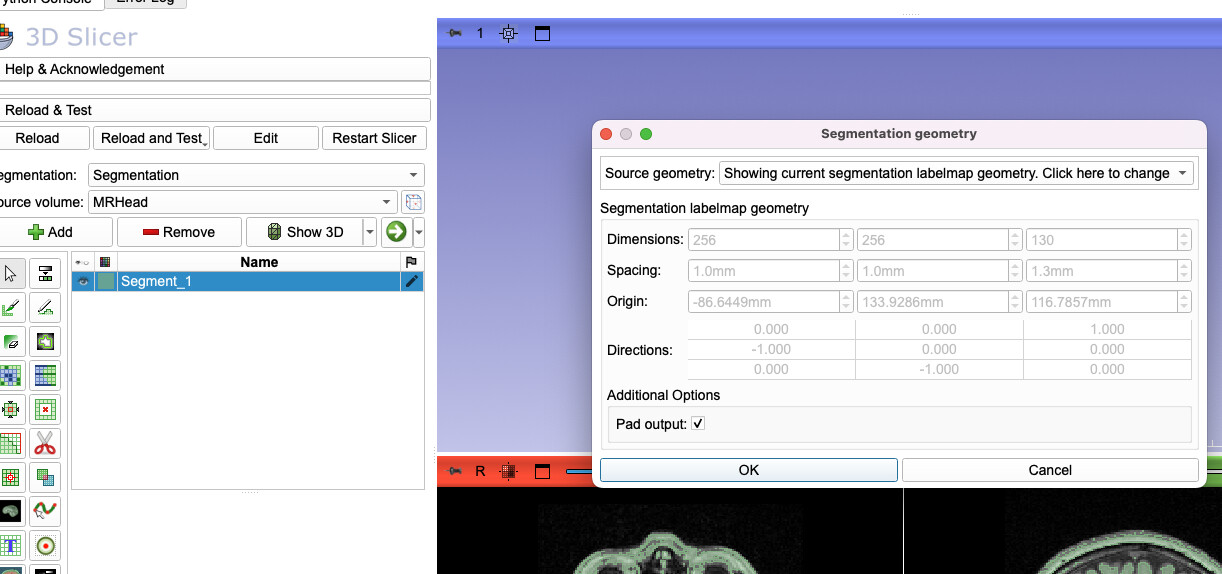1222x574 pixels.
Task: Activate the Scissors effect
Action: click(45, 443)
